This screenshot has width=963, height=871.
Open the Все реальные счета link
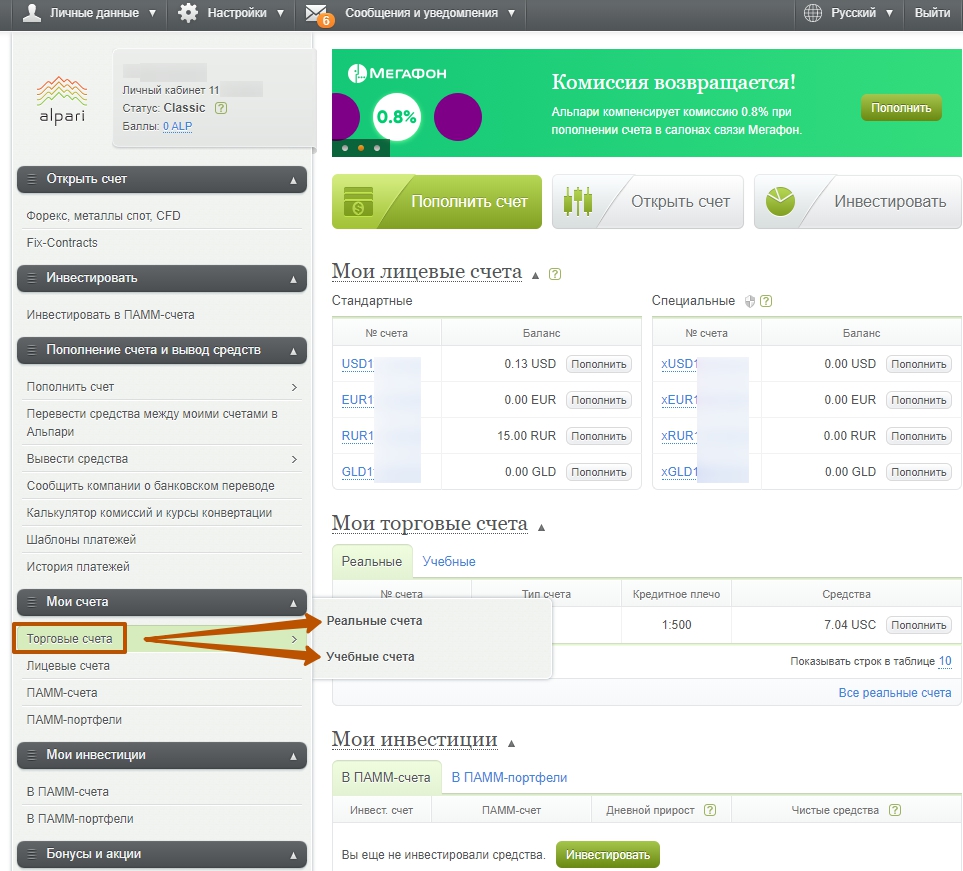coord(894,693)
